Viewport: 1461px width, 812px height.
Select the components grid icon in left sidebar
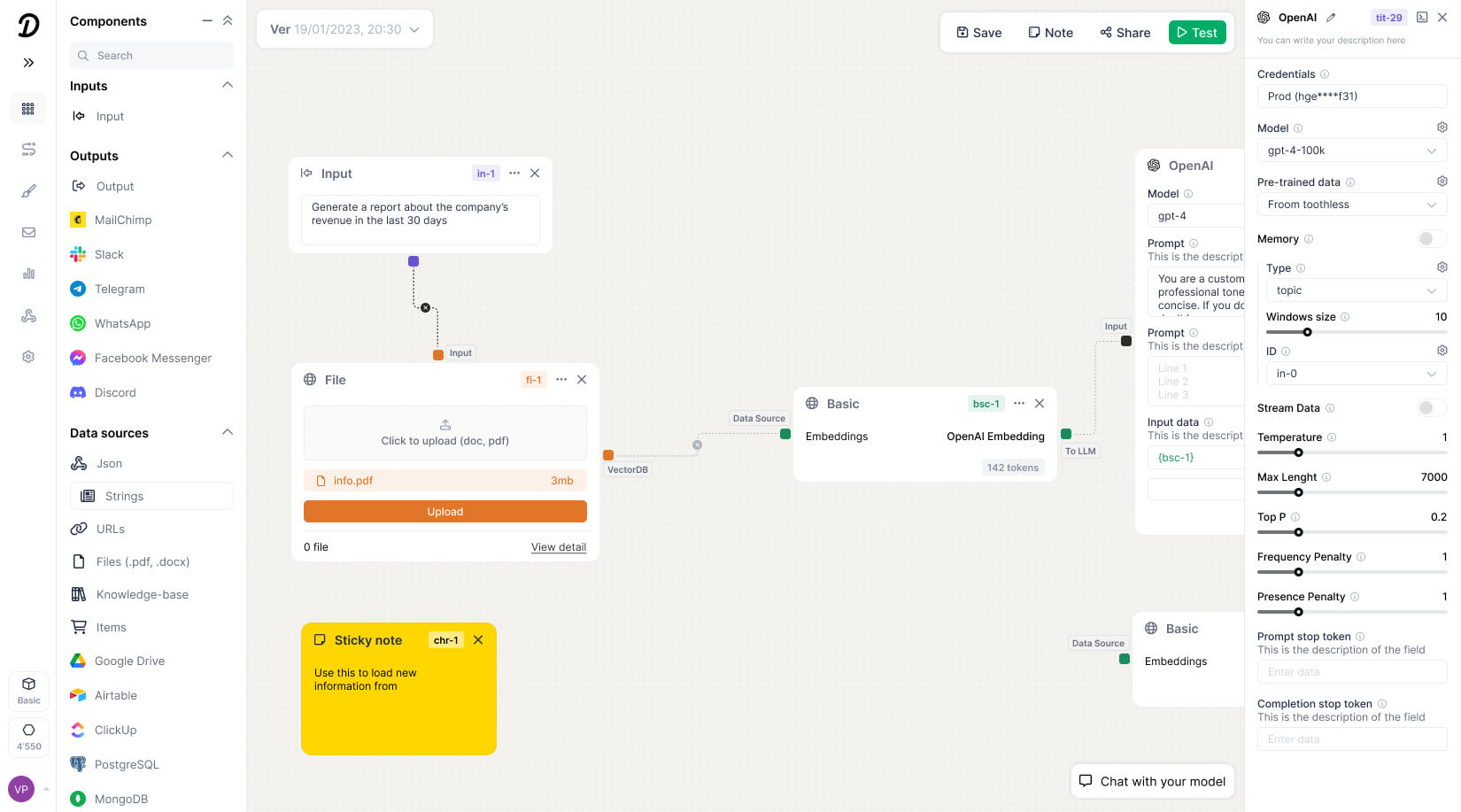pyautogui.click(x=28, y=108)
